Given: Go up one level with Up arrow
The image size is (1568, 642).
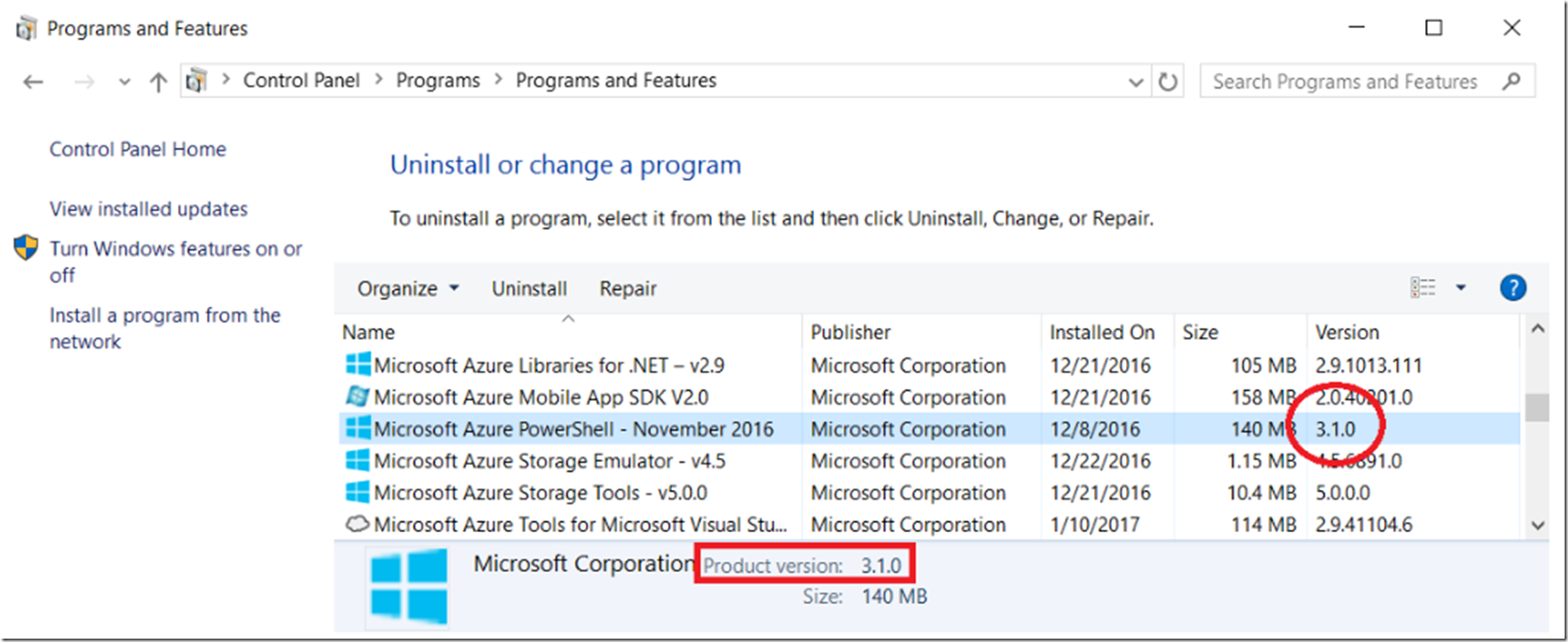Looking at the screenshot, I should 158,82.
